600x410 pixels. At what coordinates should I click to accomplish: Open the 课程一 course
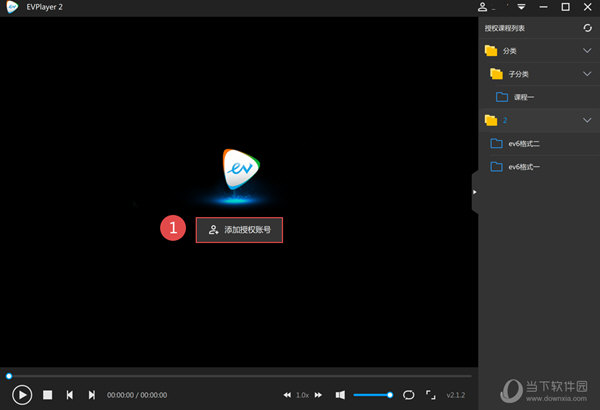click(x=539, y=97)
